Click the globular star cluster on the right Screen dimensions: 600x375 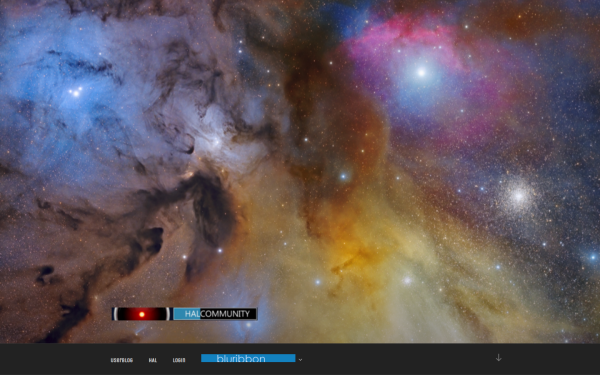coord(518,196)
